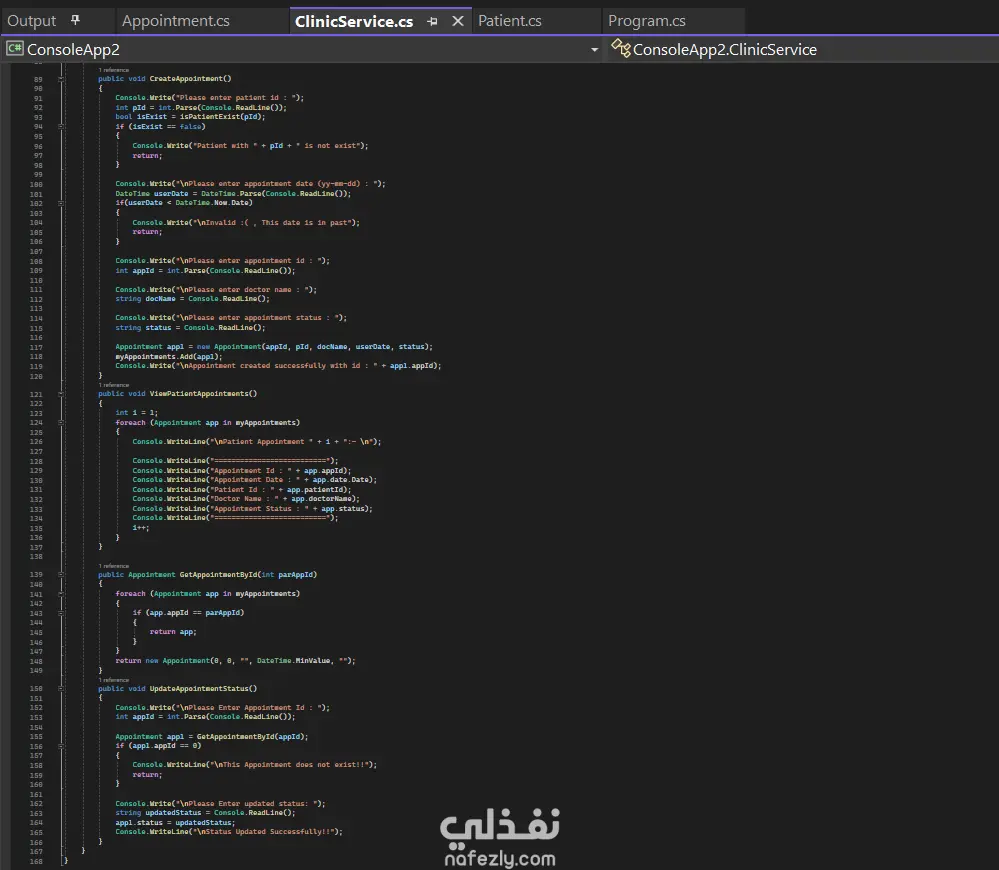Click the reference link above UpdateAppointmentStatus
Screen dimensions: 999x870
tap(114, 680)
